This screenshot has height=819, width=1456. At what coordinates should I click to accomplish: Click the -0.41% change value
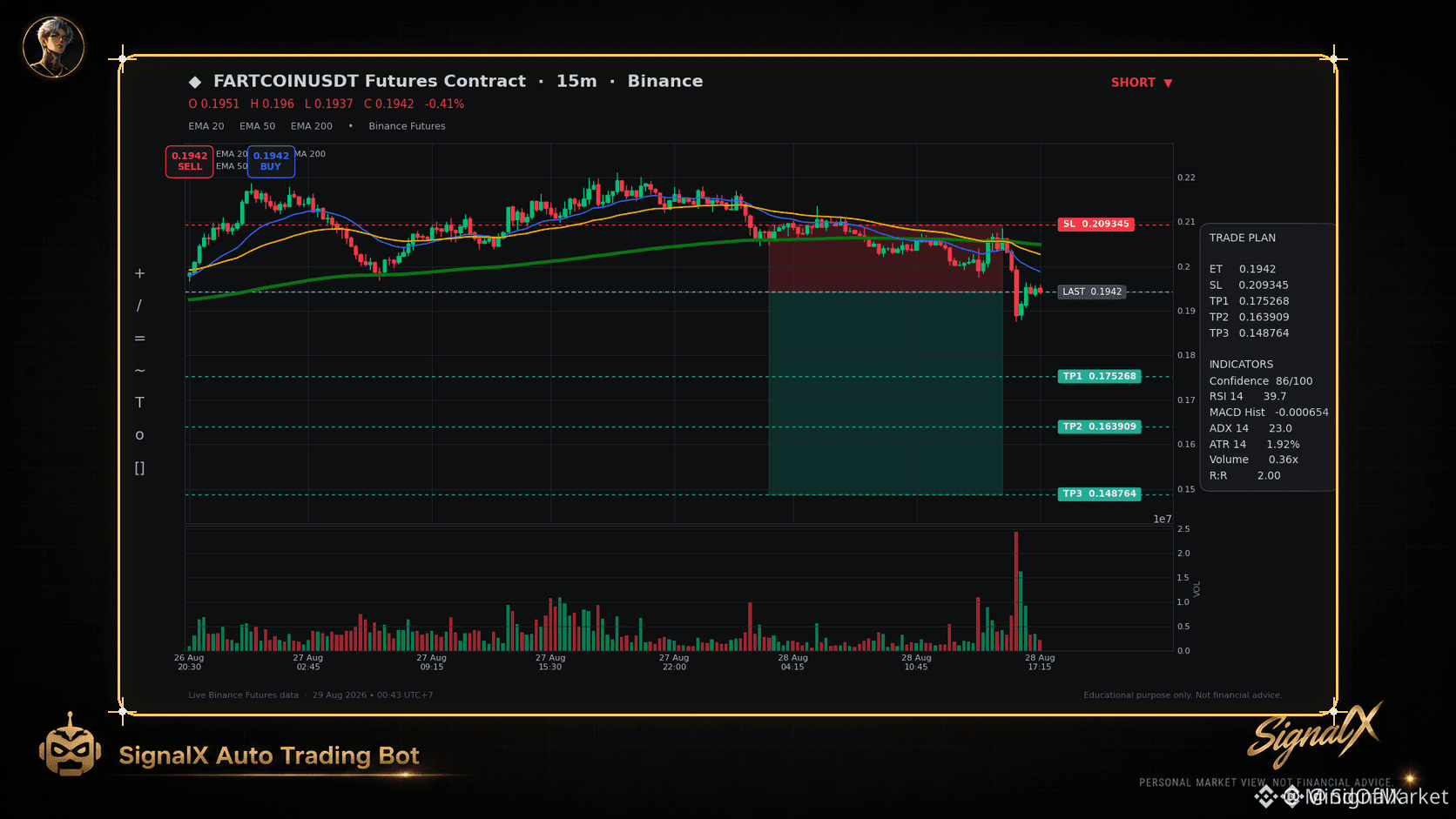point(445,104)
